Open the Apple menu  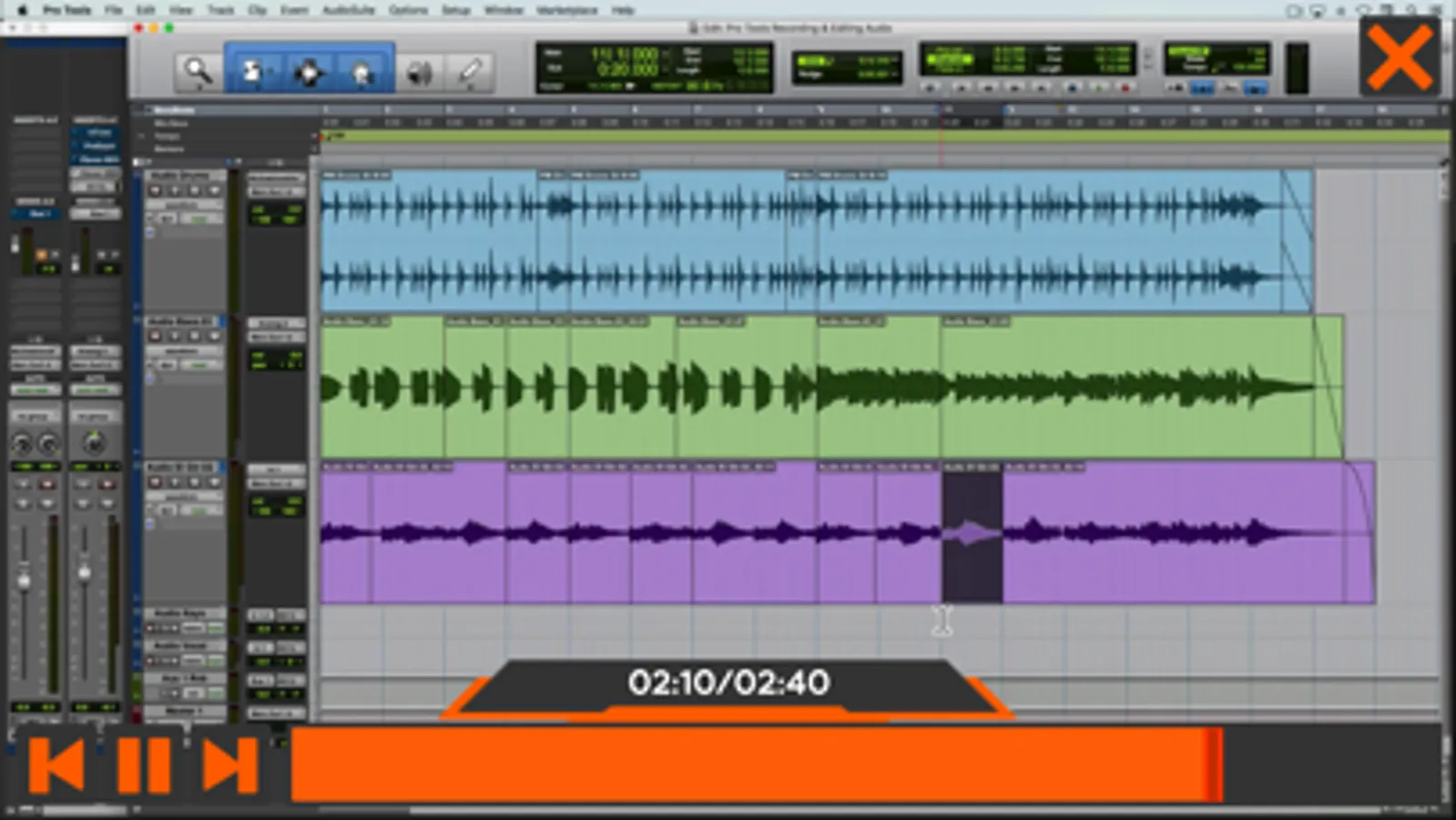[x=22, y=10]
